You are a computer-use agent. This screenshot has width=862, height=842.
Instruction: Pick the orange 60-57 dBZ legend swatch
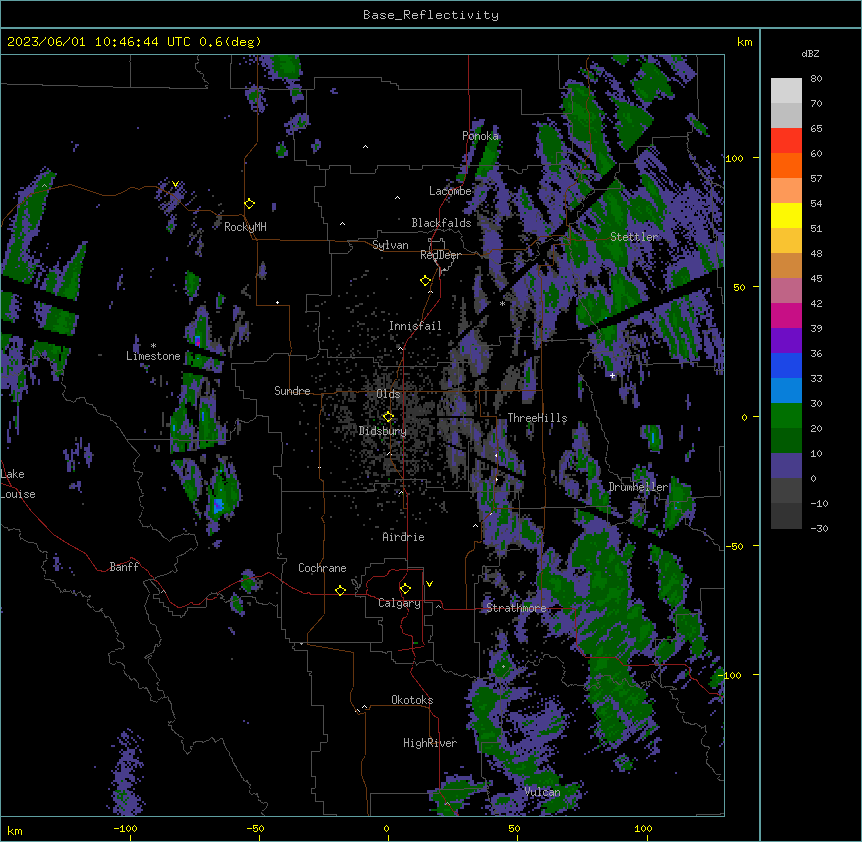point(786,165)
